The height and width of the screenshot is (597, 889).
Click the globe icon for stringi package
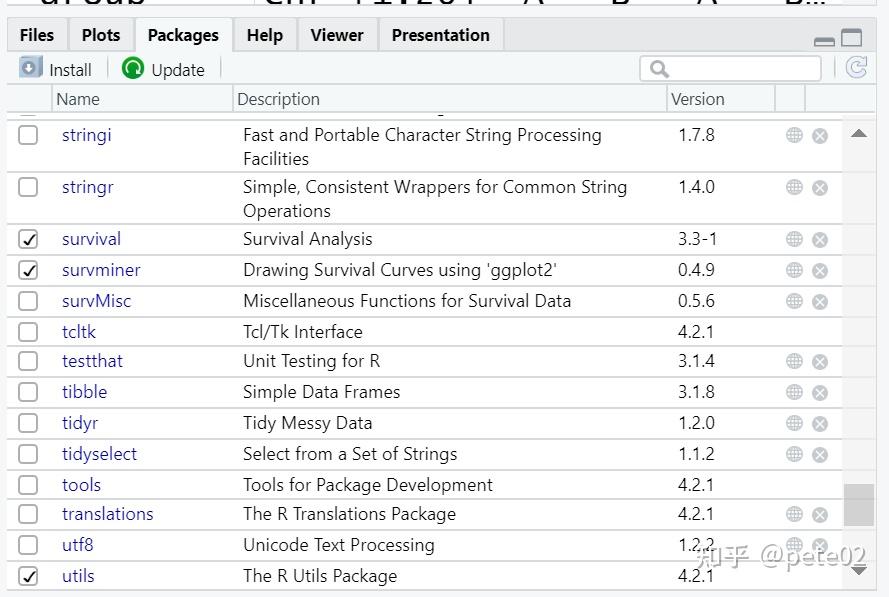coord(794,135)
